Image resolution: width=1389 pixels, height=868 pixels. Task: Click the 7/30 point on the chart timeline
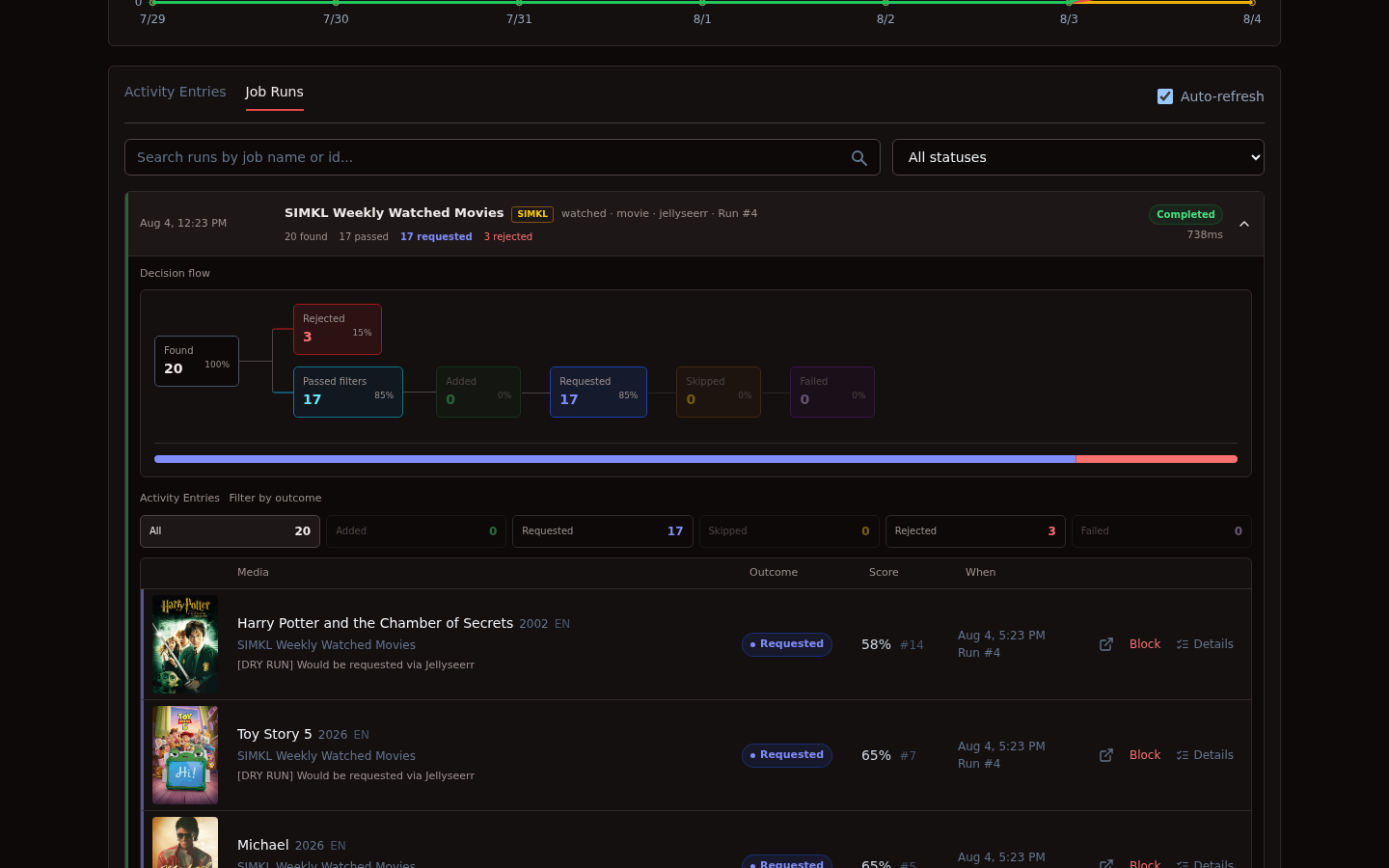tap(336, 3)
